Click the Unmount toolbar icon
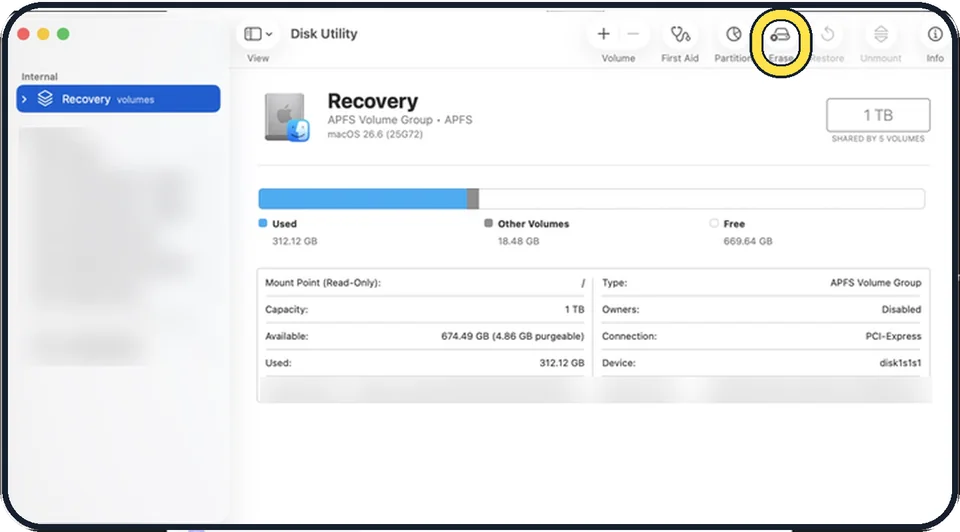 point(880,34)
